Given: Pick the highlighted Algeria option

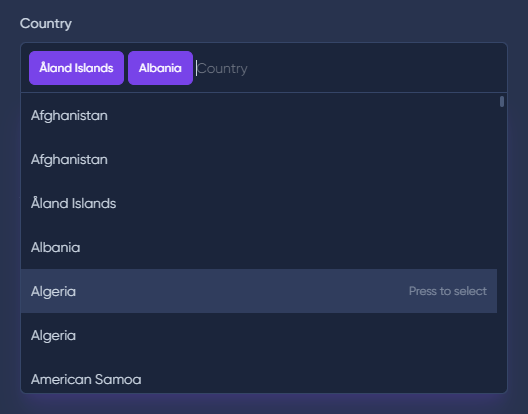Looking at the screenshot, I should (x=259, y=291).
